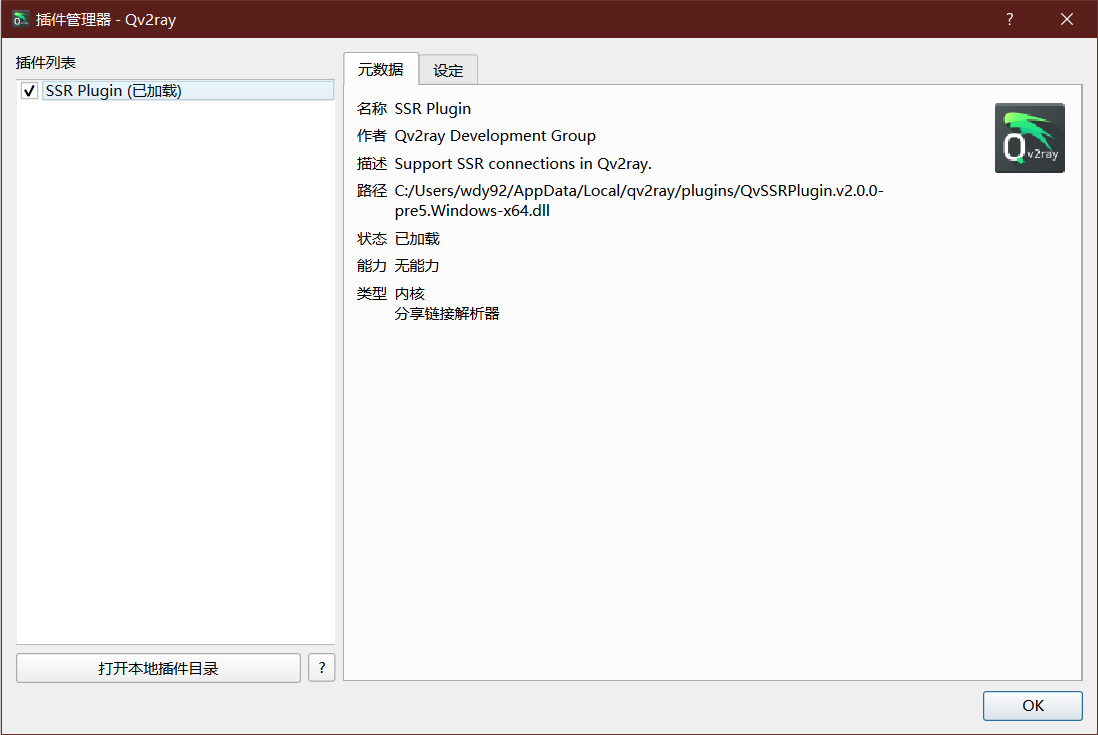Click the description 'Support SSR connections in Qv2ray.'
Viewport: 1098px width, 735px height.
tap(523, 164)
